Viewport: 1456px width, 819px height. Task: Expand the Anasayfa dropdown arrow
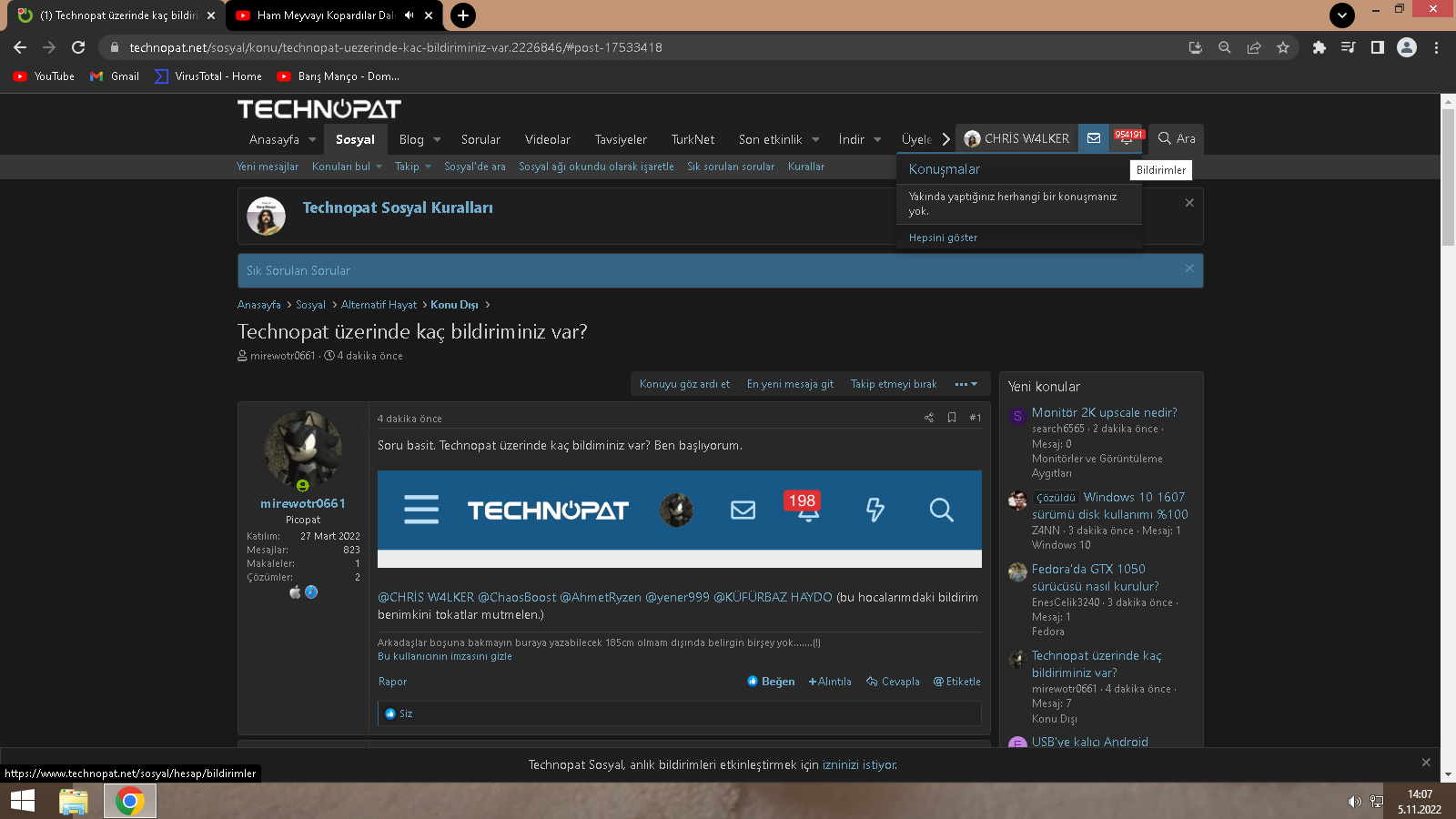(312, 139)
